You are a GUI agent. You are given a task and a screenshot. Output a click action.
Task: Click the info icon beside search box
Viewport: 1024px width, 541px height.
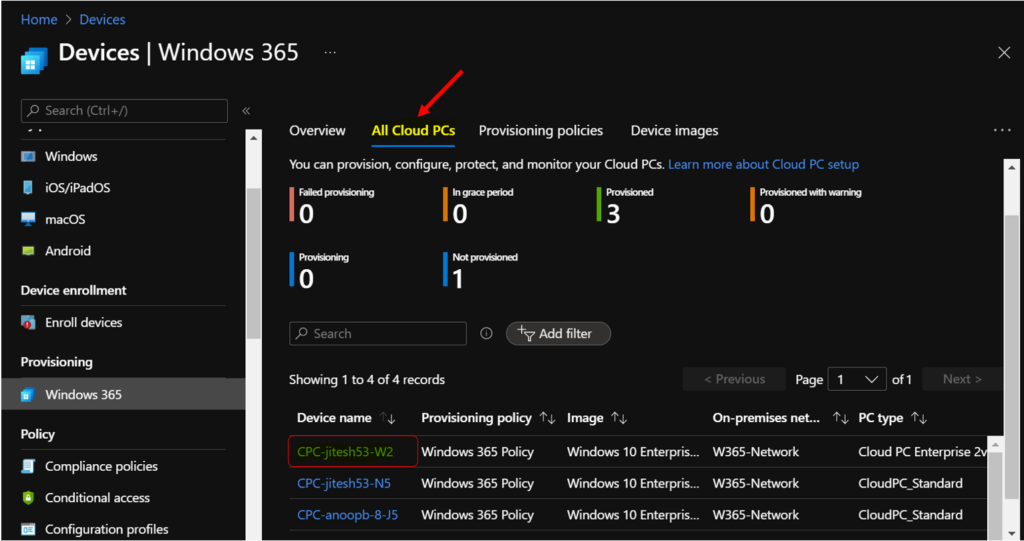click(x=486, y=333)
